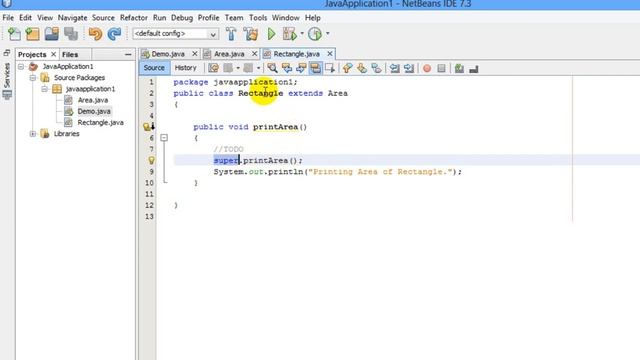This screenshot has height=360, width=640.
Task: Click the Uncomment code icon
Action: click(x=473, y=69)
